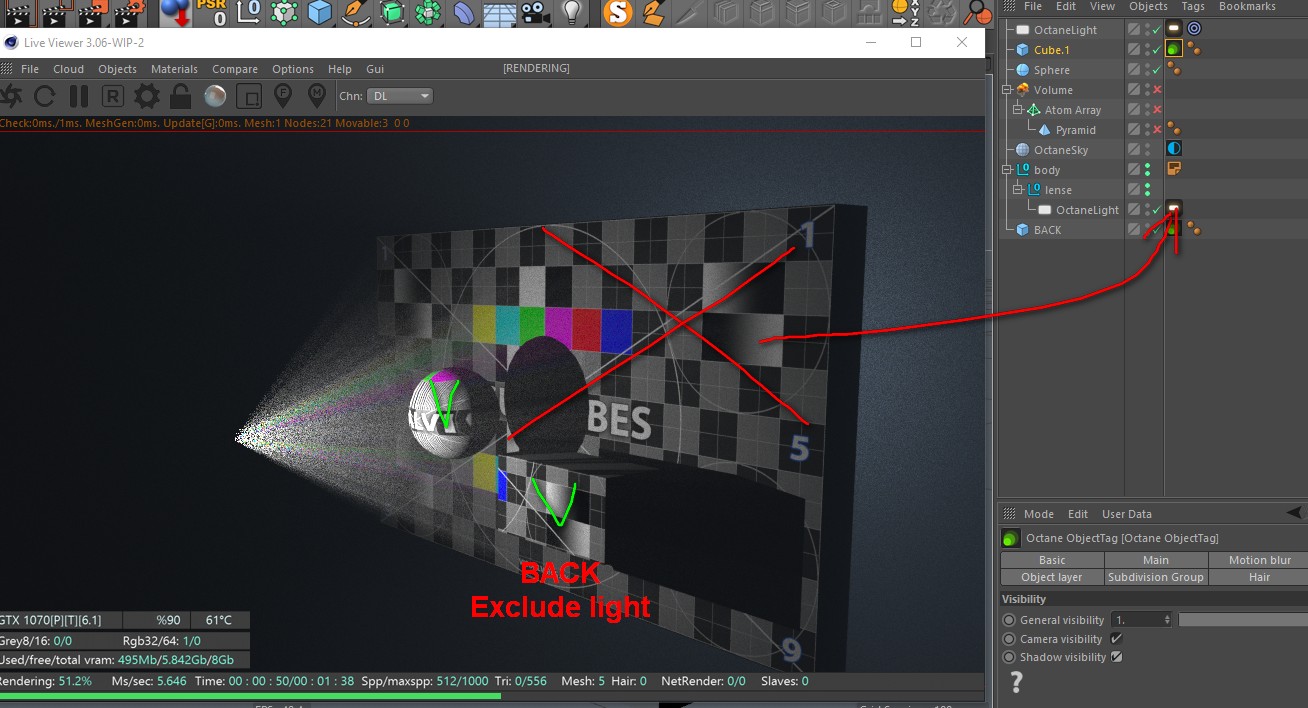Screen dimensions: 1308x708
Task: Toggle Volume's red X enable mark
Action: tap(1157, 90)
